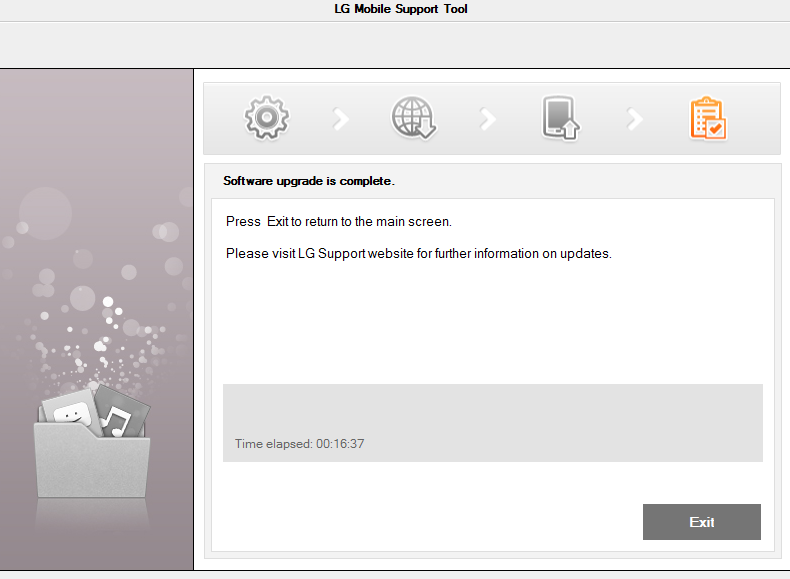Click chevron between globe and phone icons
This screenshot has height=579, width=790.
tap(487, 119)
